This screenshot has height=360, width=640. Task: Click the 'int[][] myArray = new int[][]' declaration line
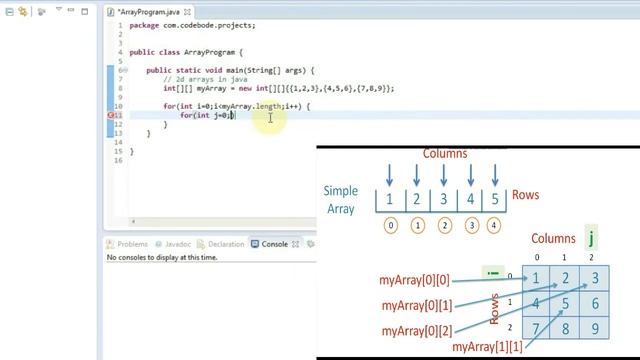click(279, 88)
